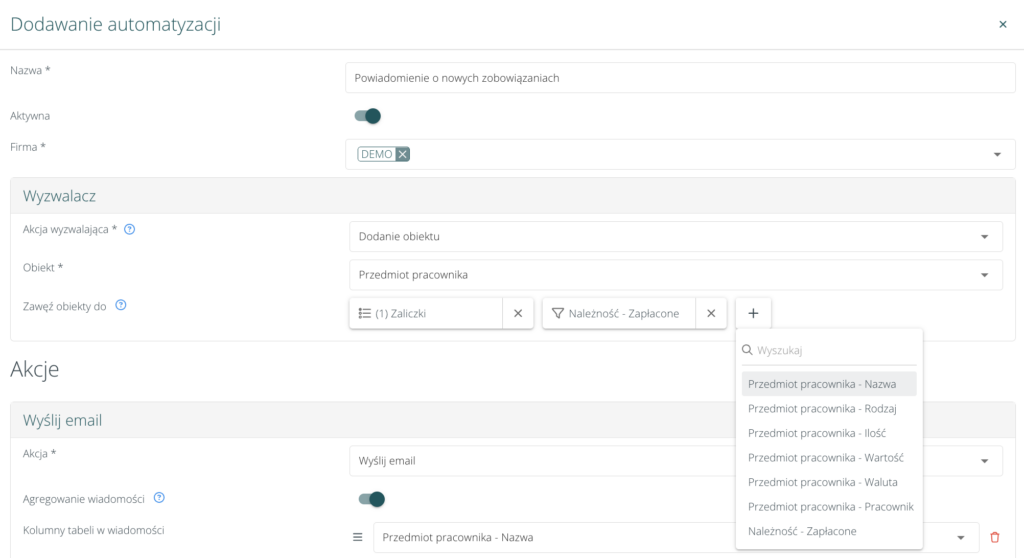1024x558 pixels.
Task: Click help icon next to Agregowanie wiadomości
Action: click(159, 498)
